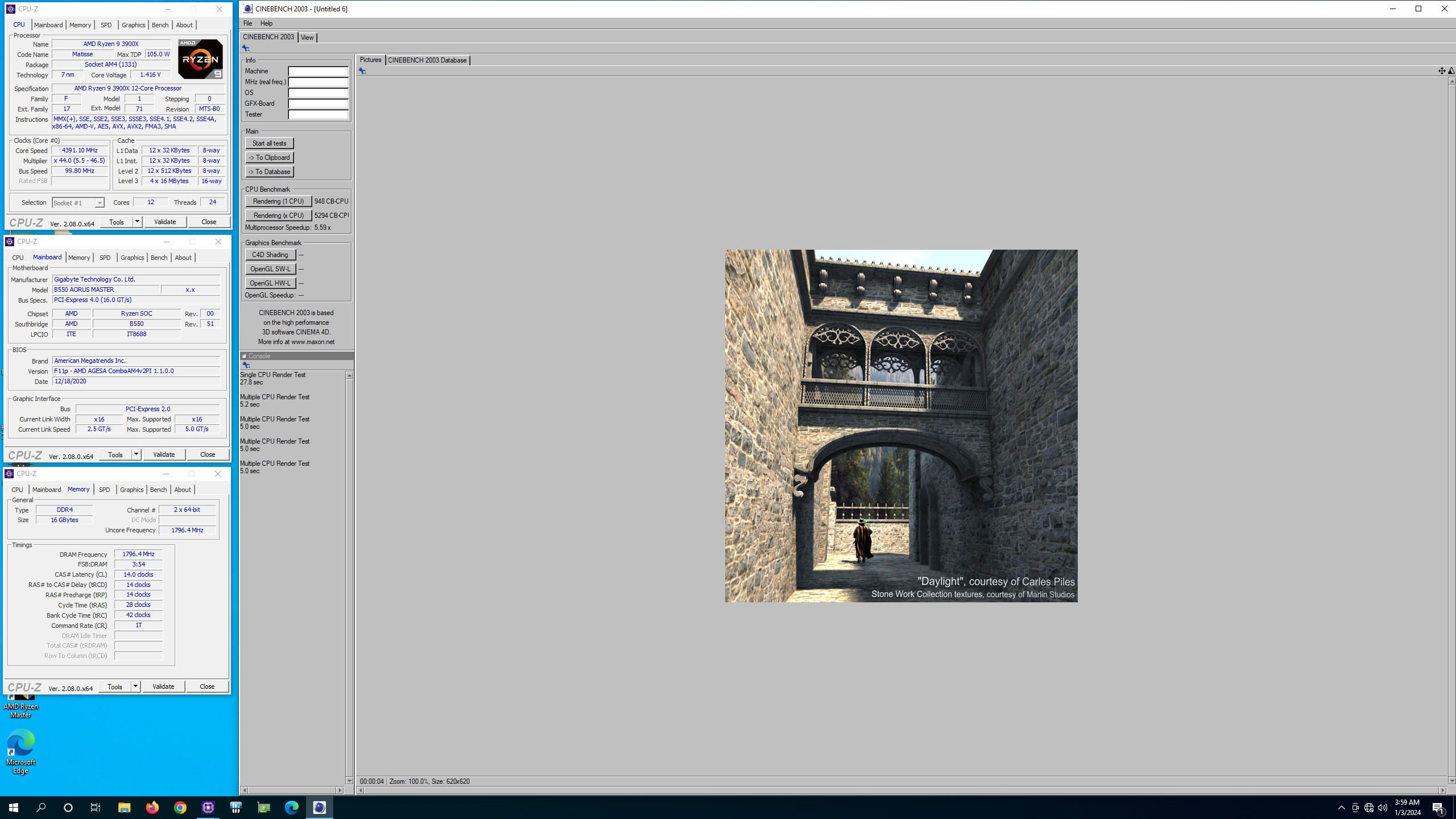Viewport: 1456px width, 819px height.
Task: Open the Socket #1 selection dropdown
Action: click(x=78, y=202)
